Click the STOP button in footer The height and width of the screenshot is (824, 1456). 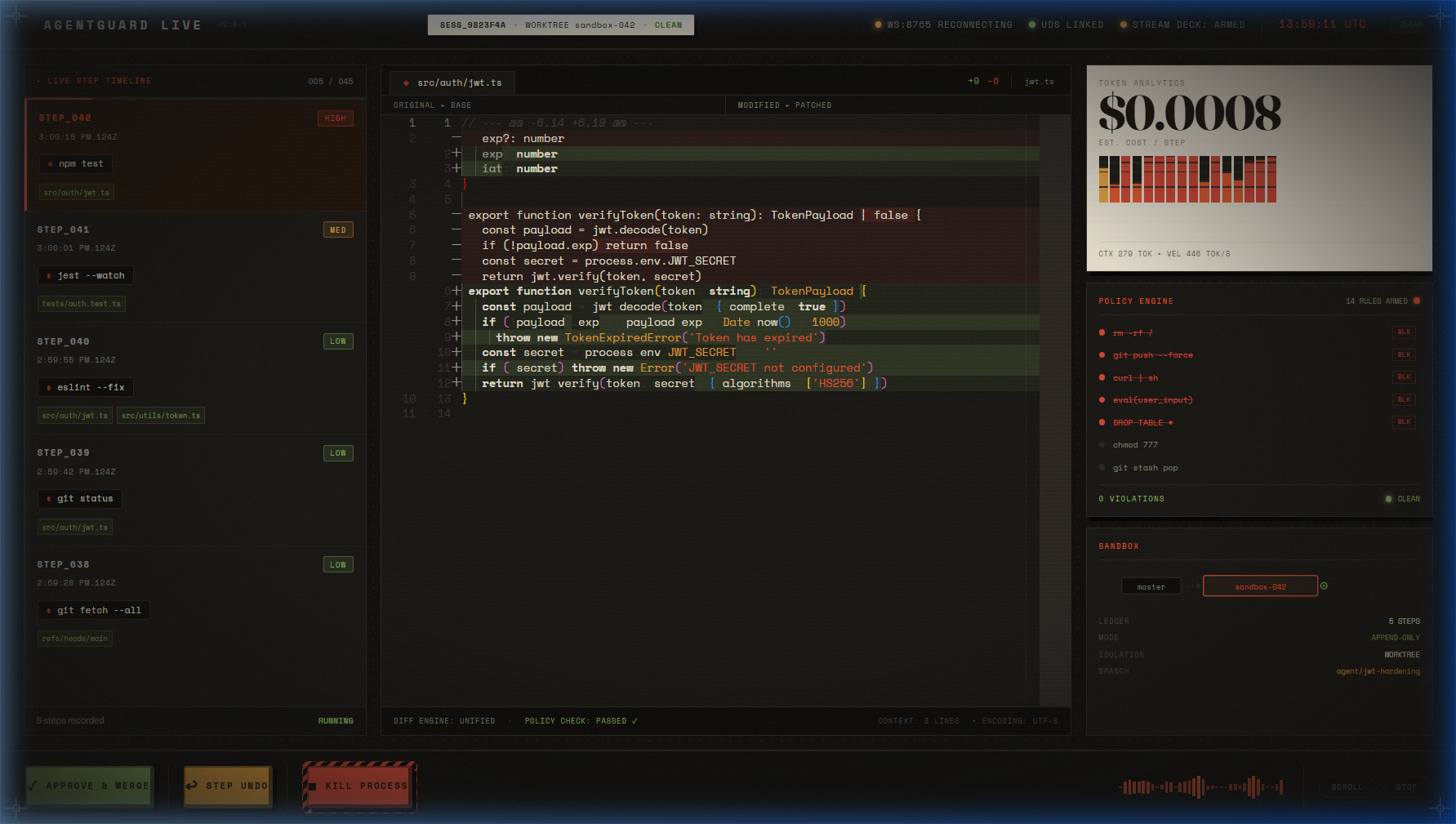[x=1406, y=787]
